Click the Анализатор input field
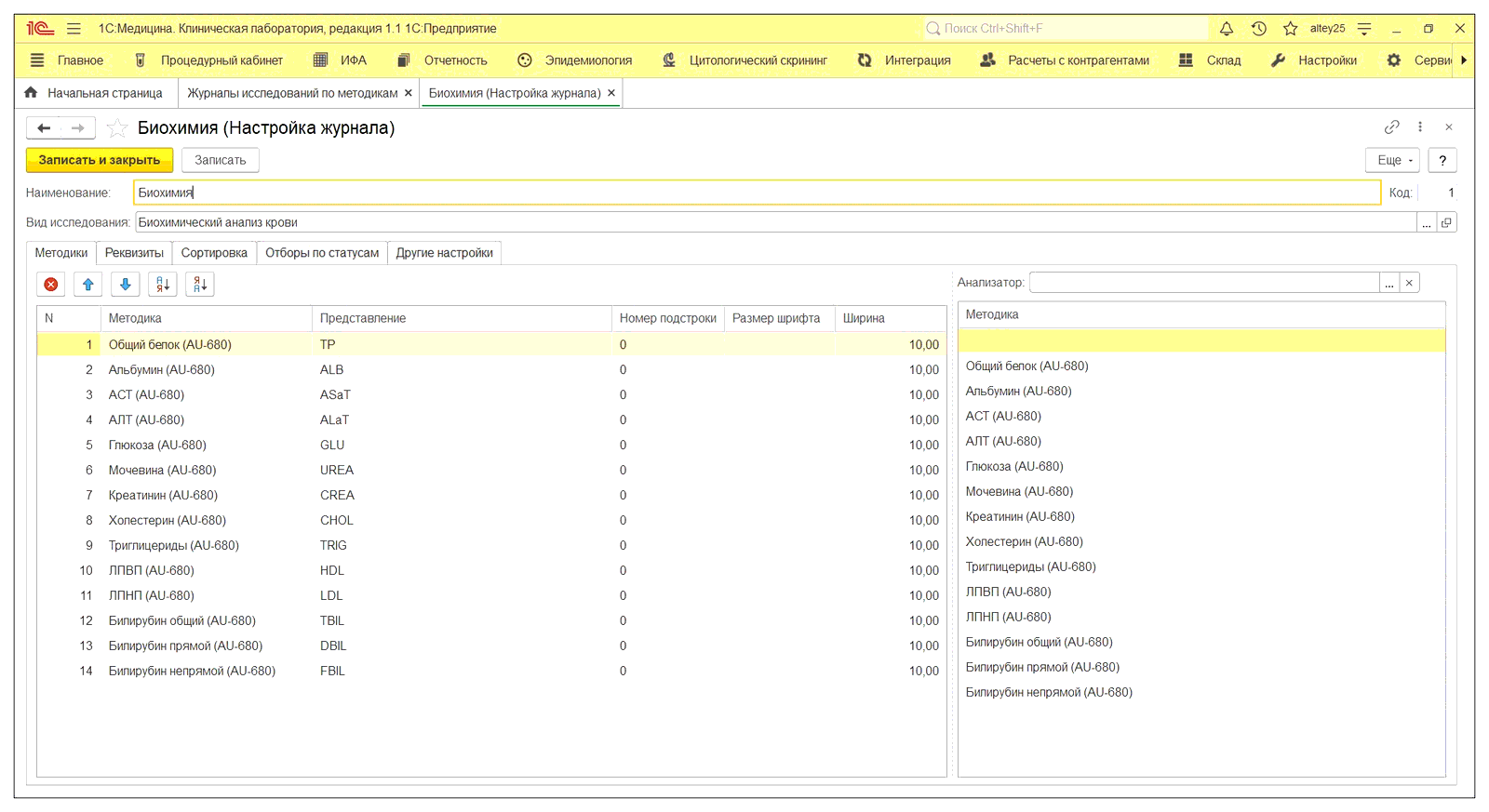Viewport: 1489px width, 812px height. click(x=1204, y=283)
